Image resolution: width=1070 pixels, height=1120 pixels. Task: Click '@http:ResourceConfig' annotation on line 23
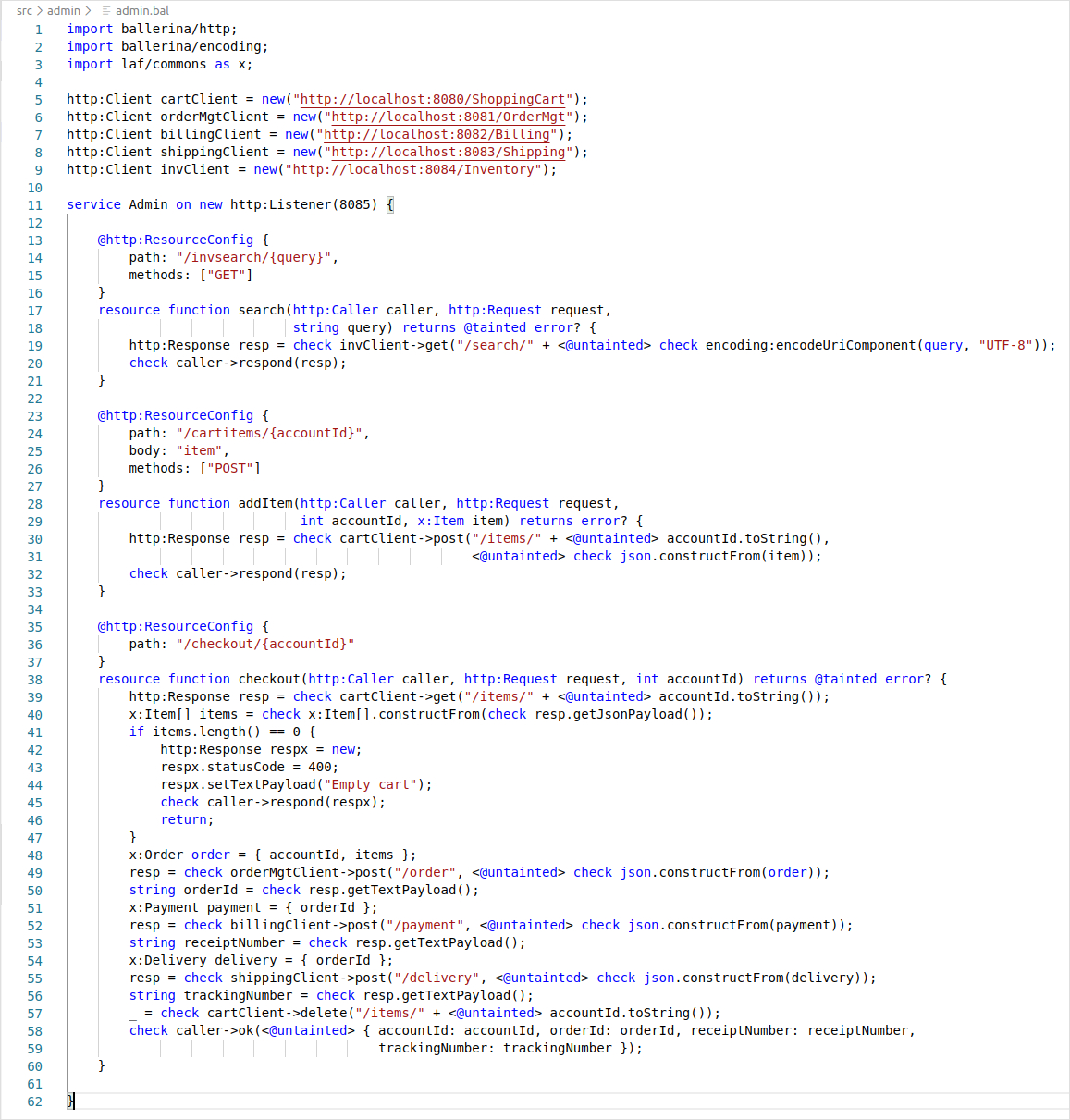(176, 415)
